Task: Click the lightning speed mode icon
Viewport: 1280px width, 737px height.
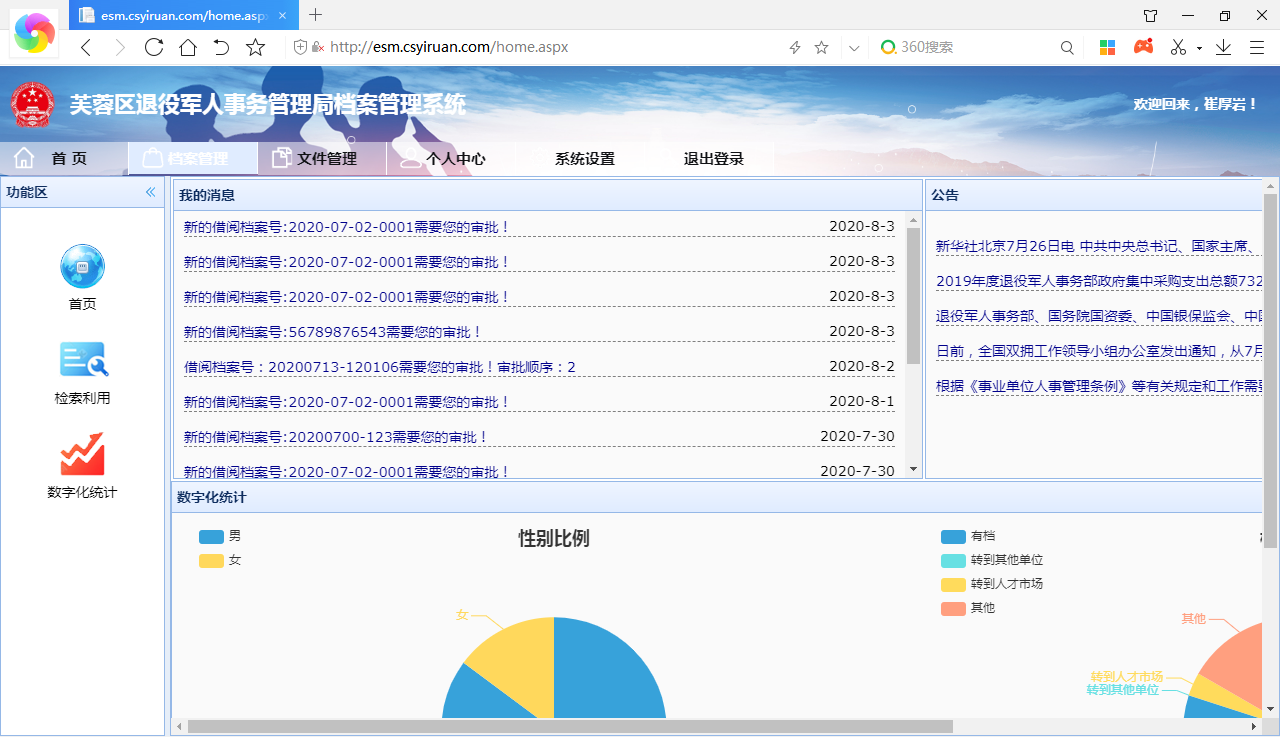Action: (x=795, y=47)
